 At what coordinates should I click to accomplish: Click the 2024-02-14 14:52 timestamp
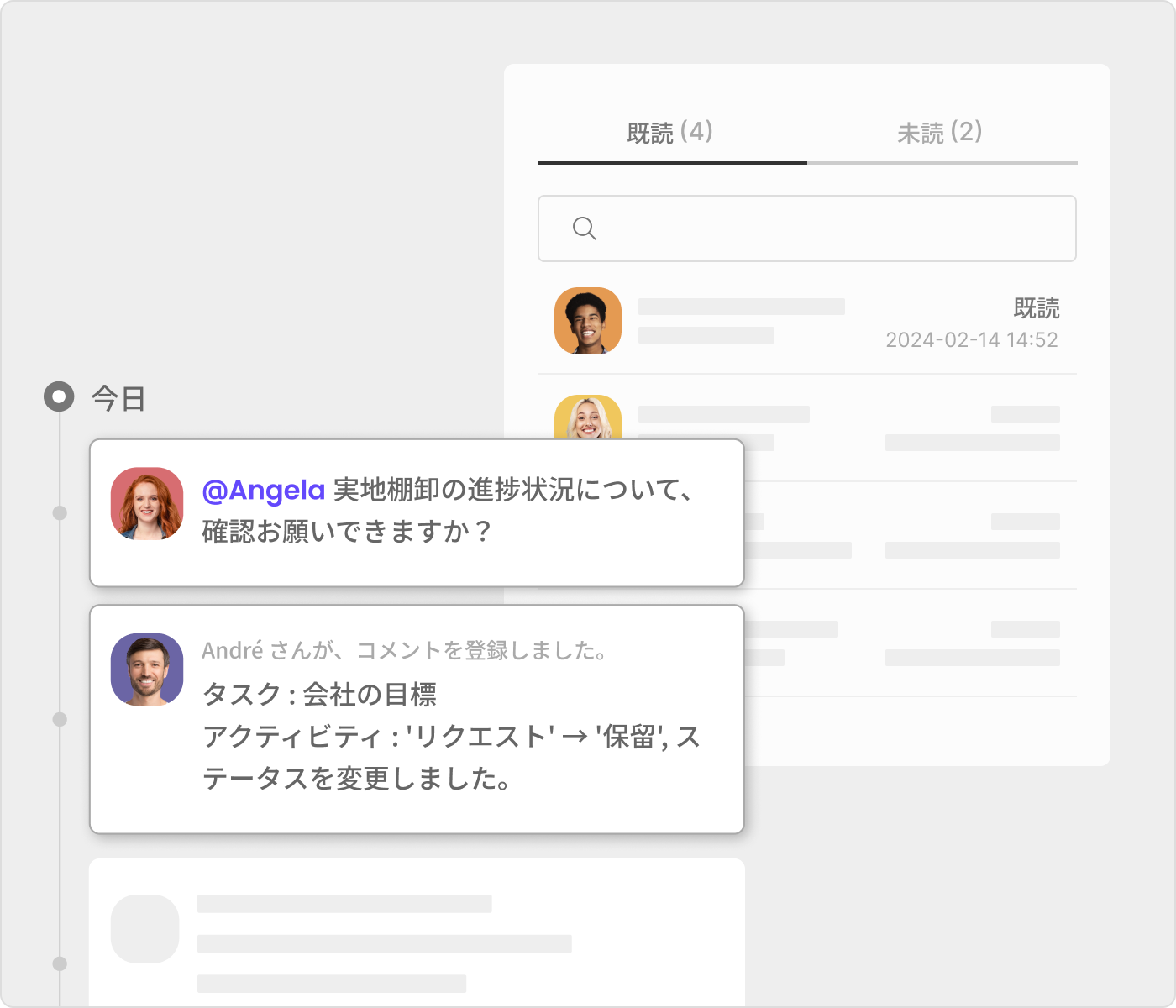[x=972, y=340]
